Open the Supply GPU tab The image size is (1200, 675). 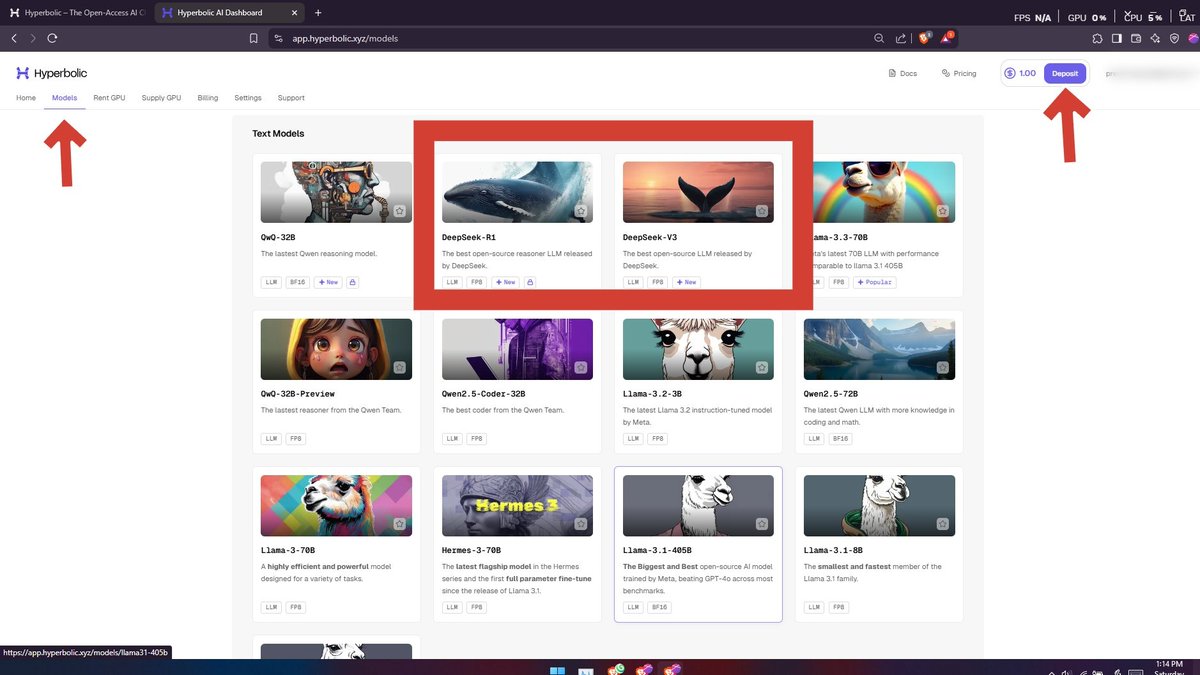pos(161,98)
